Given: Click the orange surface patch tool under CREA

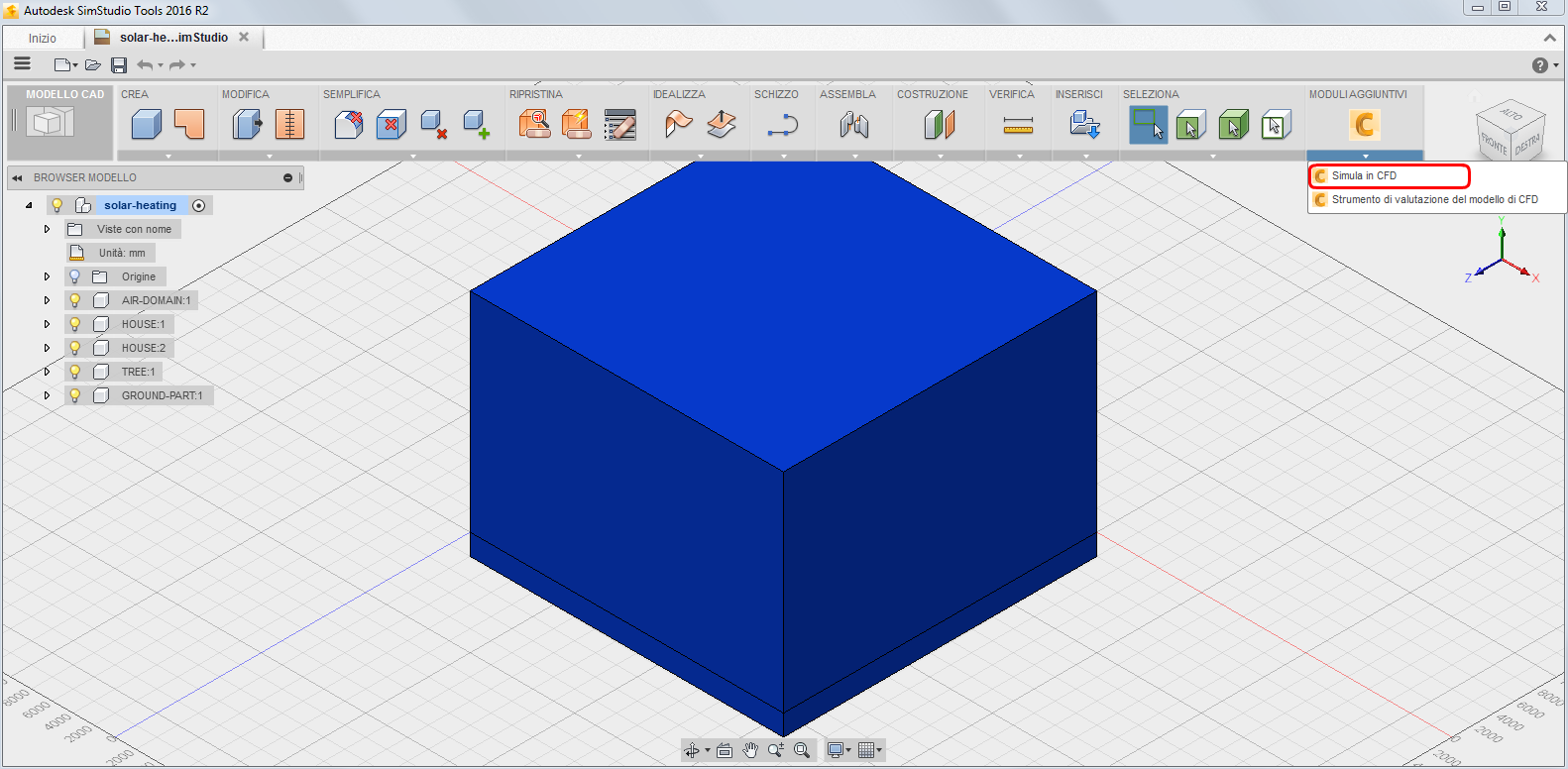Looking at the screenshot, I should coord(188,125).
